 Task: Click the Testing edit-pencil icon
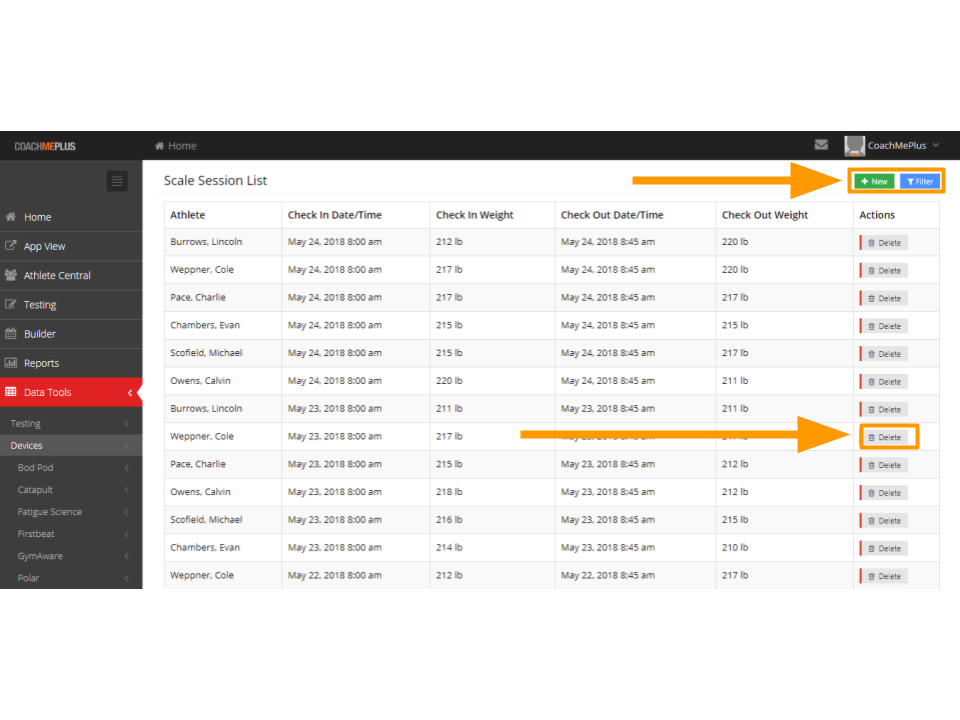click(11, 304)
